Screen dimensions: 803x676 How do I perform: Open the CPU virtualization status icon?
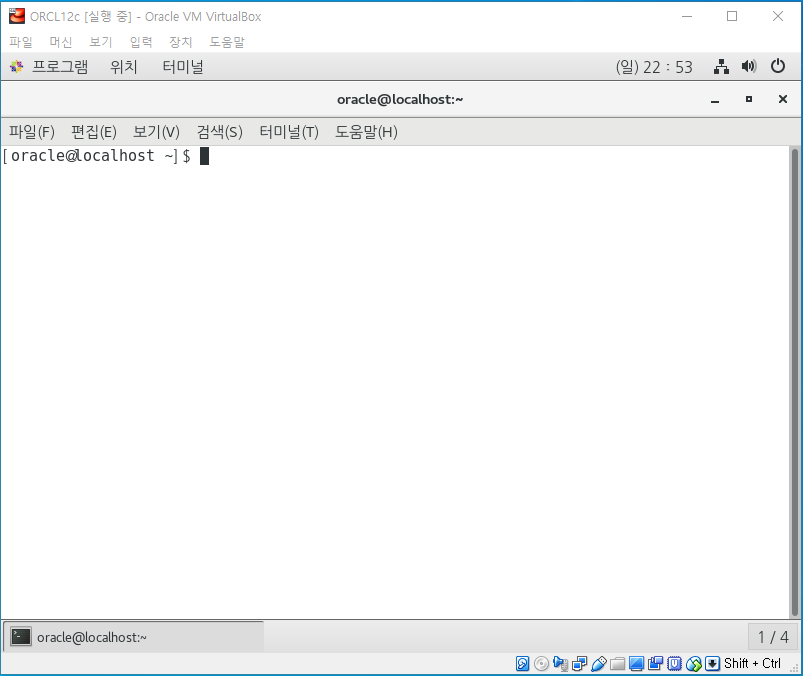point(674,664)
